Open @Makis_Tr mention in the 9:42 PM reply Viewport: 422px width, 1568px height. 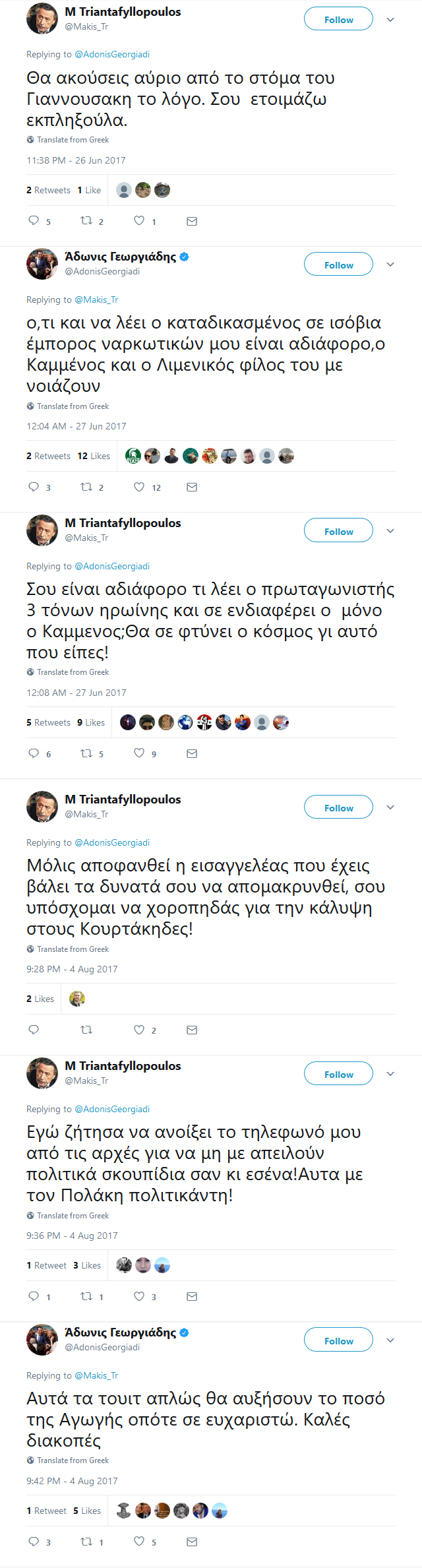[x=96, y=1375]
